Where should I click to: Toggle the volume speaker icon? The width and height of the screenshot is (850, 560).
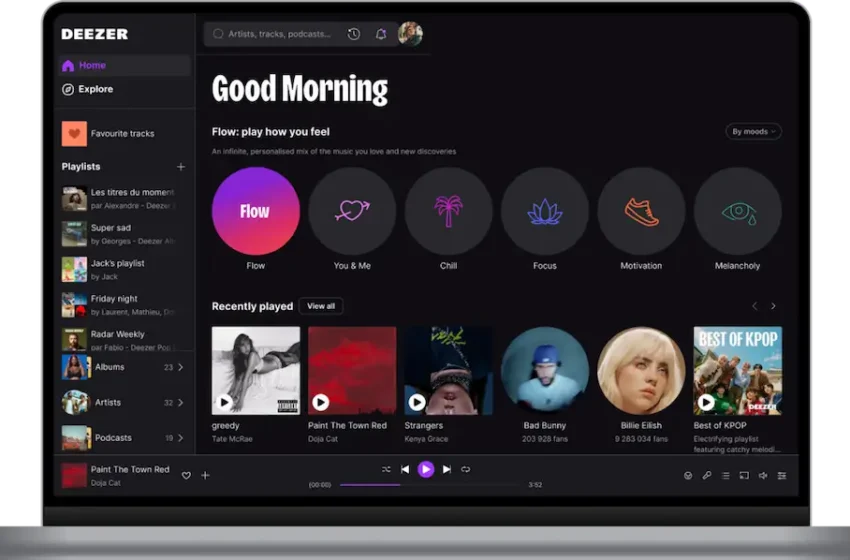(x=763, y=476)
